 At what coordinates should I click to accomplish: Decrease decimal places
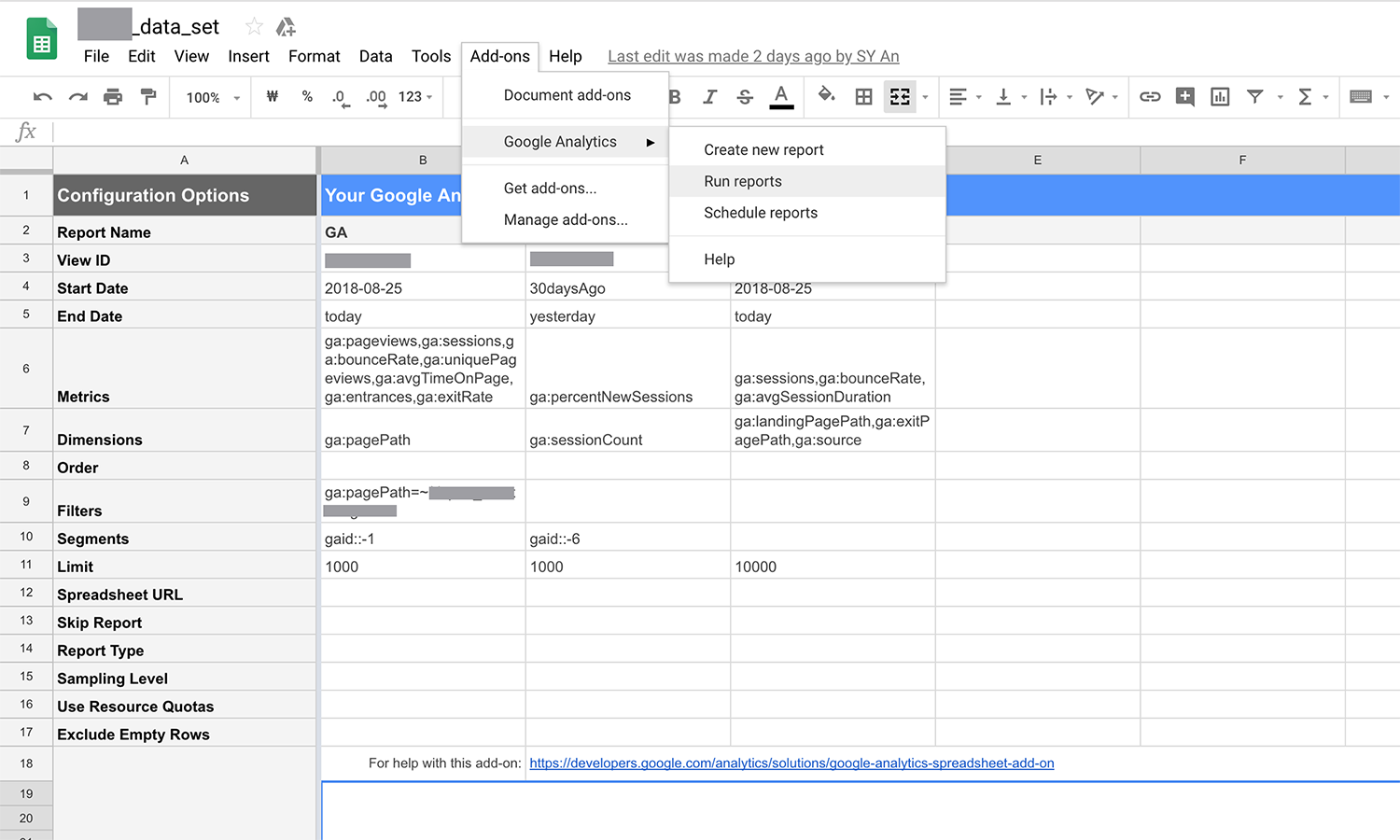341,97
